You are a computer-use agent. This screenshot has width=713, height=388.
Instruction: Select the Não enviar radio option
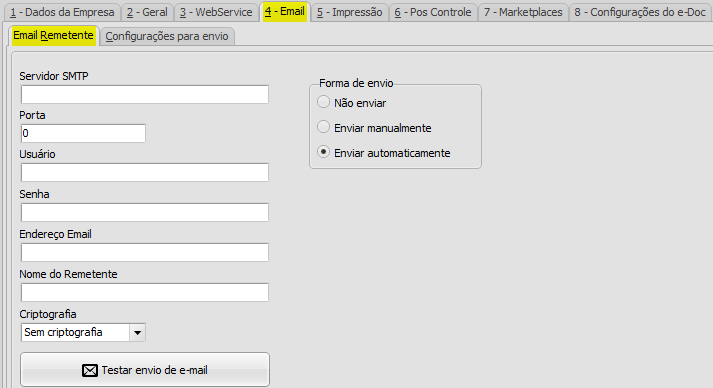click(323, 102)
